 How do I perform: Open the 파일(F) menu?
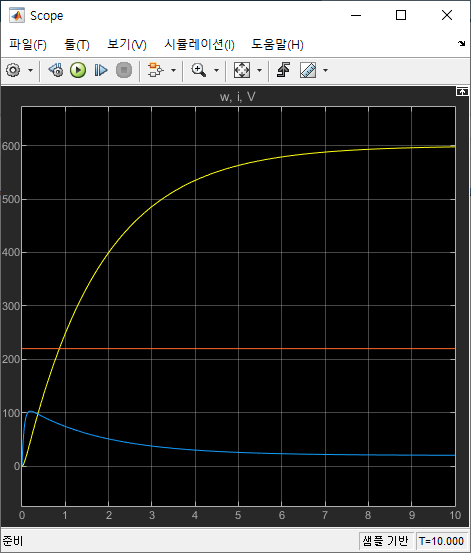[x=28, y=44]
